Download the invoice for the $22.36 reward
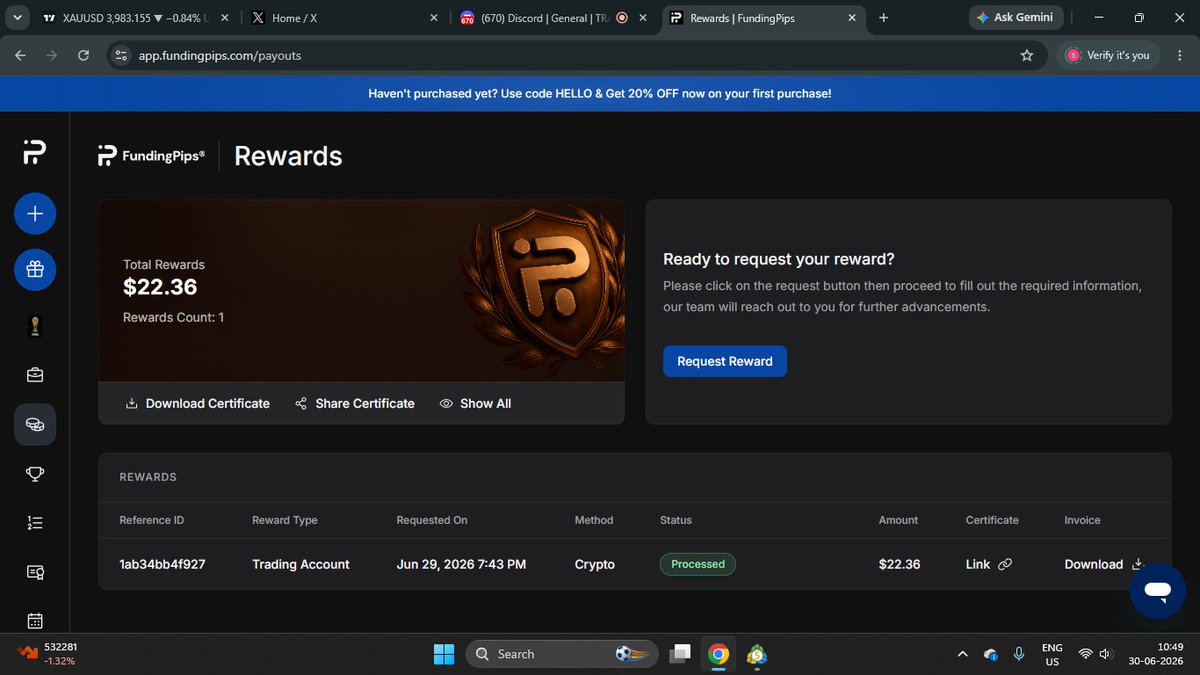Image resolution: width=1200 pixels, height=675 pixels. pyautogui.click(x=1104, y=564)
